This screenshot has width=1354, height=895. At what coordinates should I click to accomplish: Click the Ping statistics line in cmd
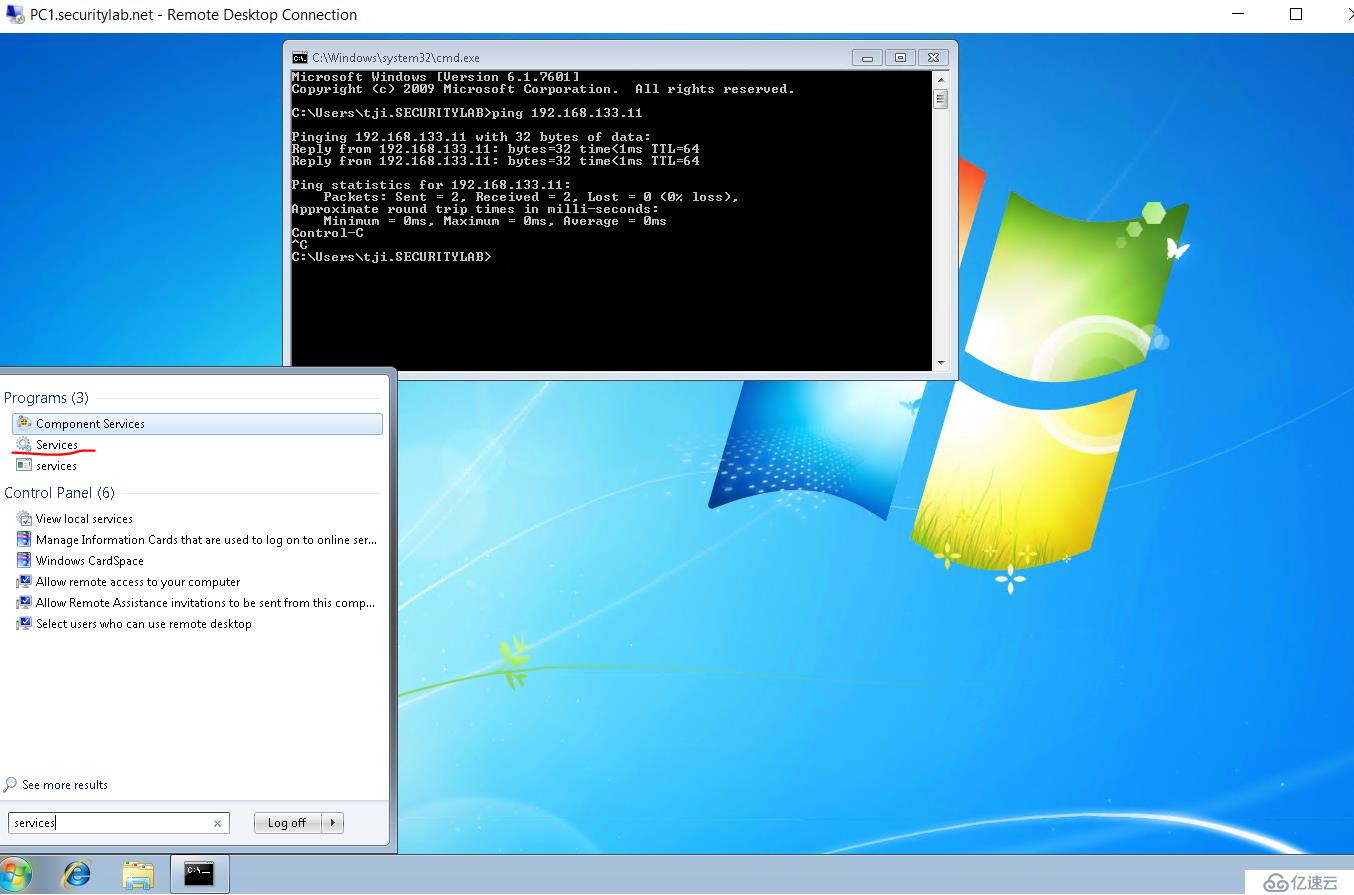point(431,185)
